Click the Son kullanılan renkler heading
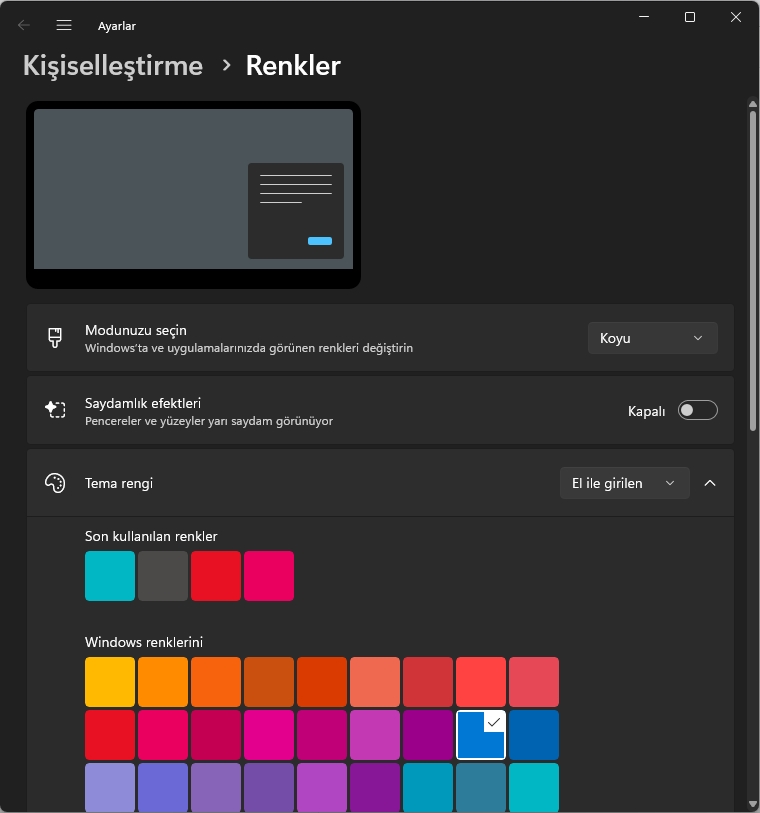760x813 pixels. pyautogui.click(x=151, y=536)
